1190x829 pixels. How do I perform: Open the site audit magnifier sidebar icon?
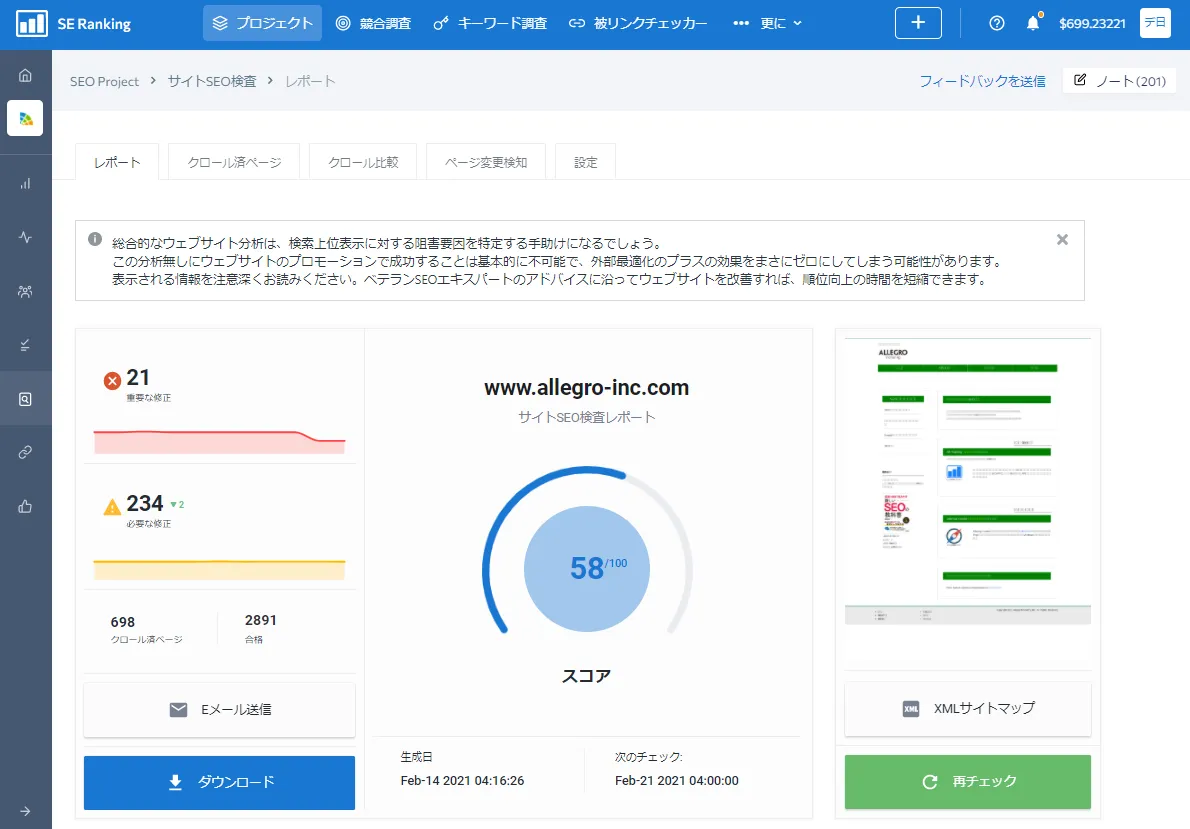pyautogui.click(x=25, y=399)
